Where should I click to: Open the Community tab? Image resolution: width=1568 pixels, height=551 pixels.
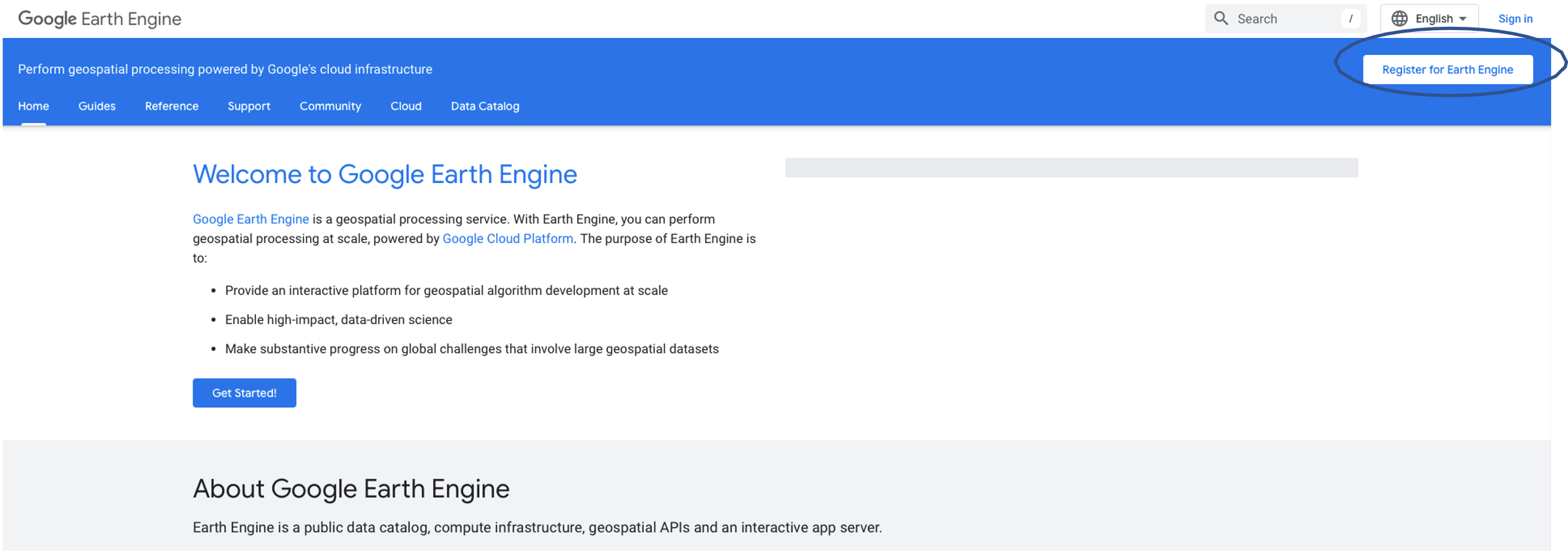coord(330,106)
